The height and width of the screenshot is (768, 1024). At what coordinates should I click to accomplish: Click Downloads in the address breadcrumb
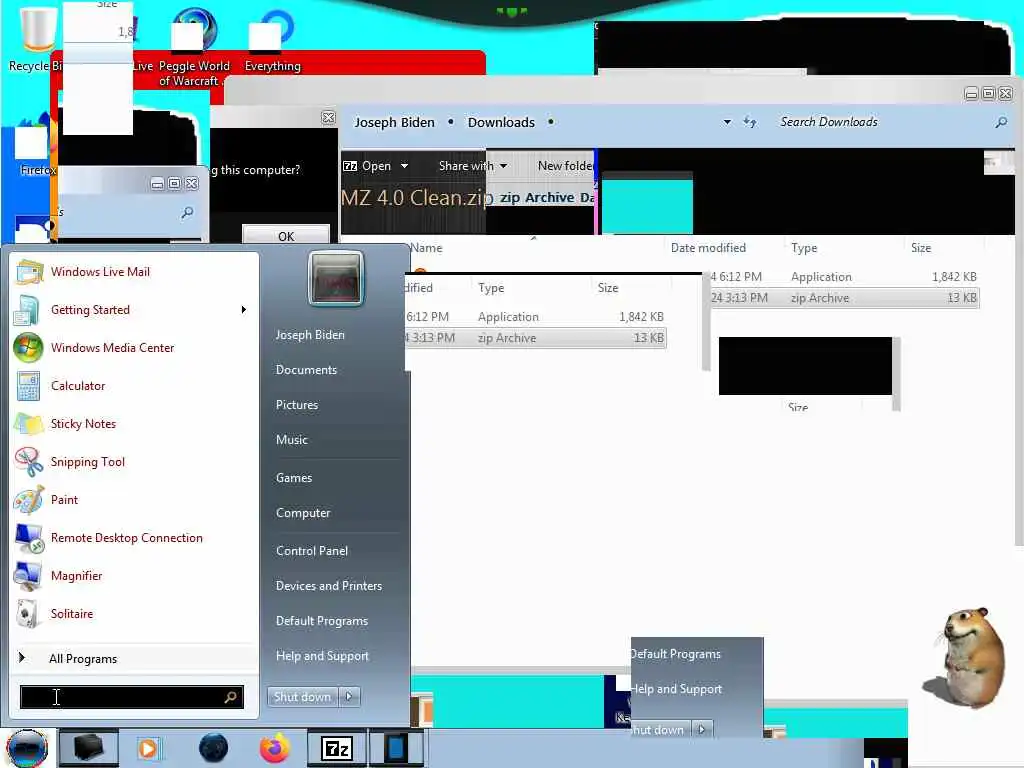pyautogui.click(x=501, y=122)
